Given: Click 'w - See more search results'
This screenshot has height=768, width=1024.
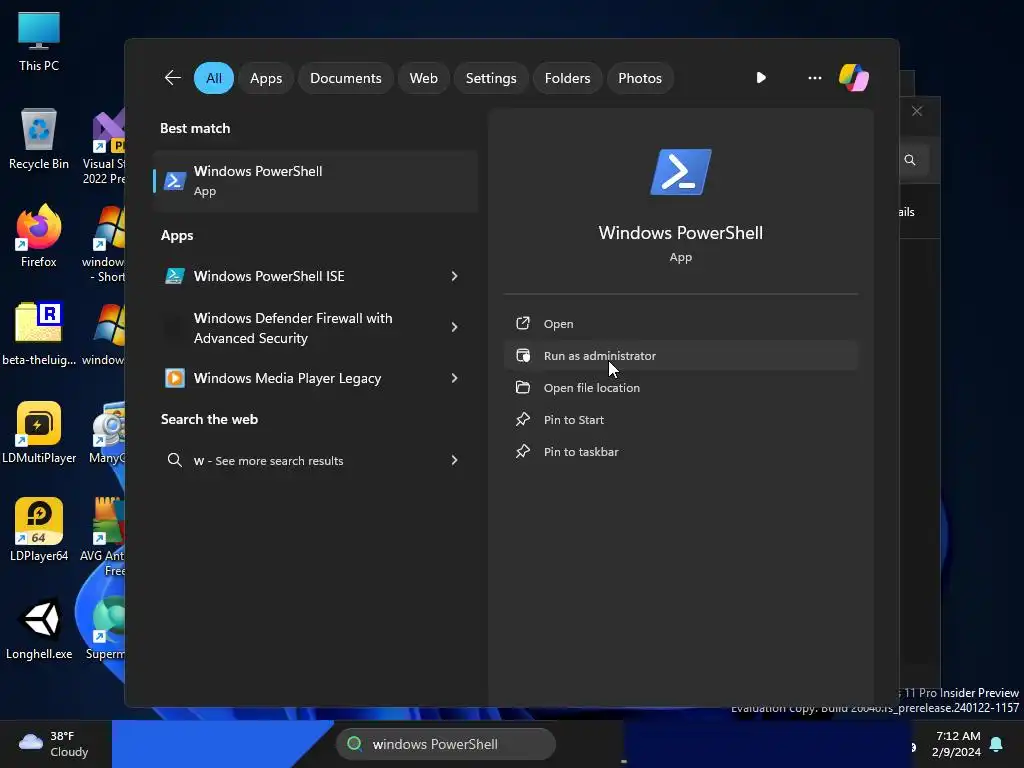Looking at the screenshot, I should [x=315, y=460].
